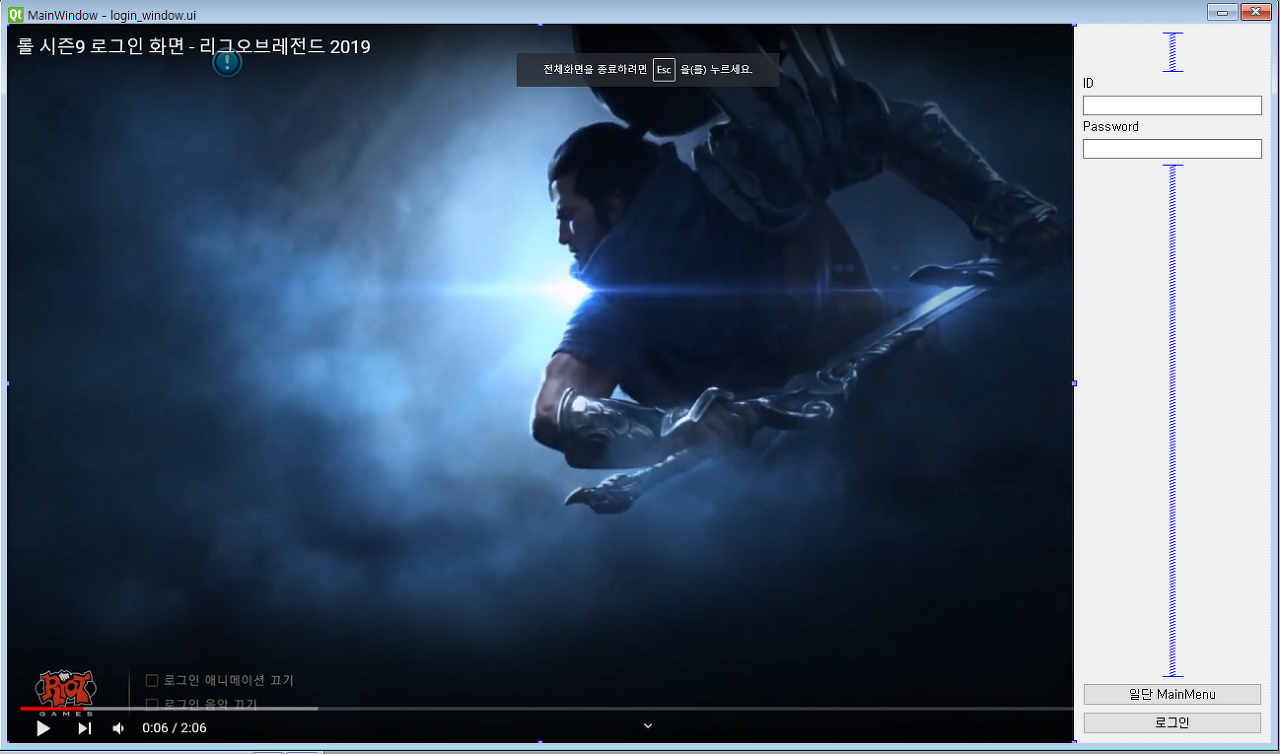Click the info card icon by the title
This screenshot has height=754, width=1280.
(x=228, y=64)
